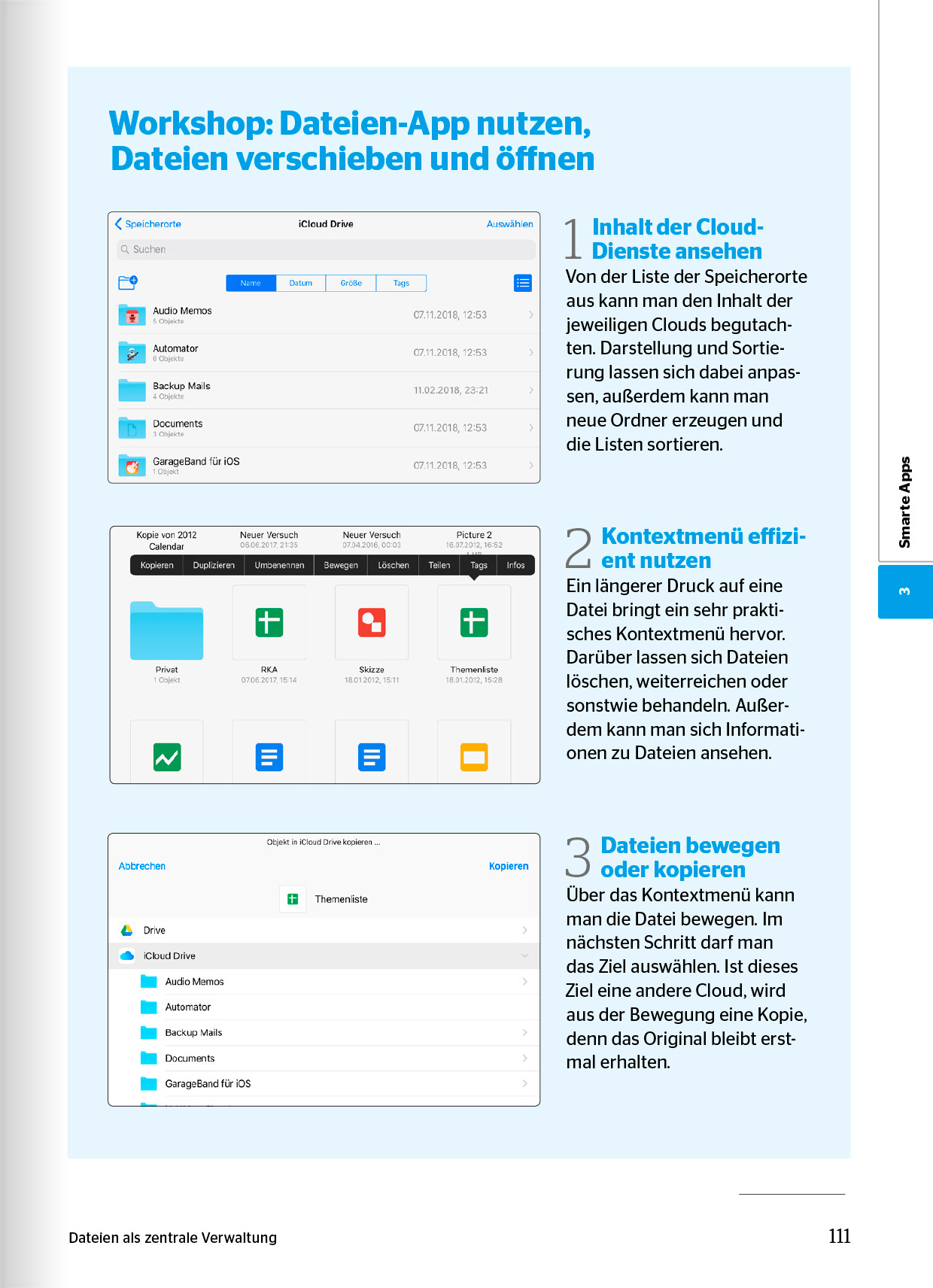This screenshot has height=1288, width=933.
Task: Click Kopie von 2012 Calendar label
Action: click(166, 541)
